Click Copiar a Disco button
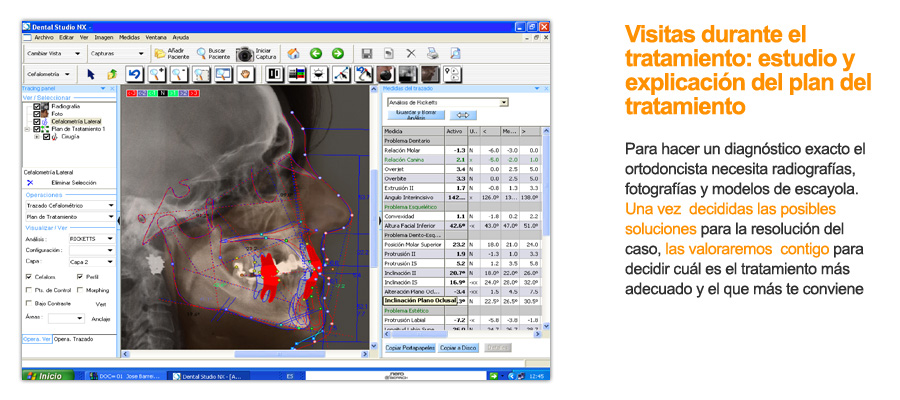The image size is (900, 400). click(x=459, y=348)
